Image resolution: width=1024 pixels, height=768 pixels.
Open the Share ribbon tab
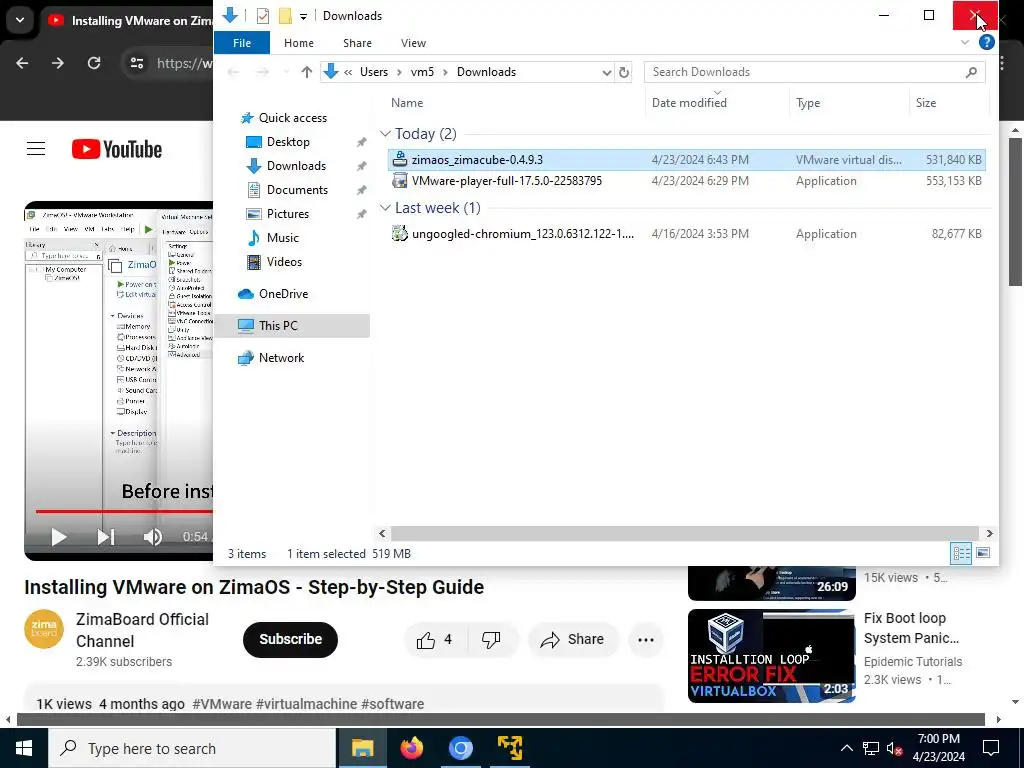[357, 43]
